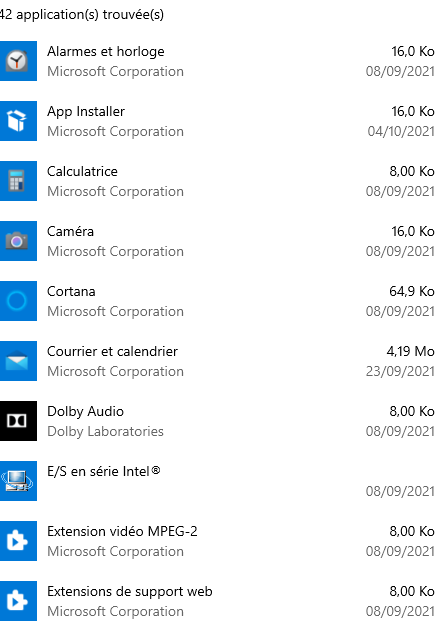Image resolution: width=442 pixels, height=640 pixels.
Task: Click the Calculatrice calculator icon
Action: point(18,181)
